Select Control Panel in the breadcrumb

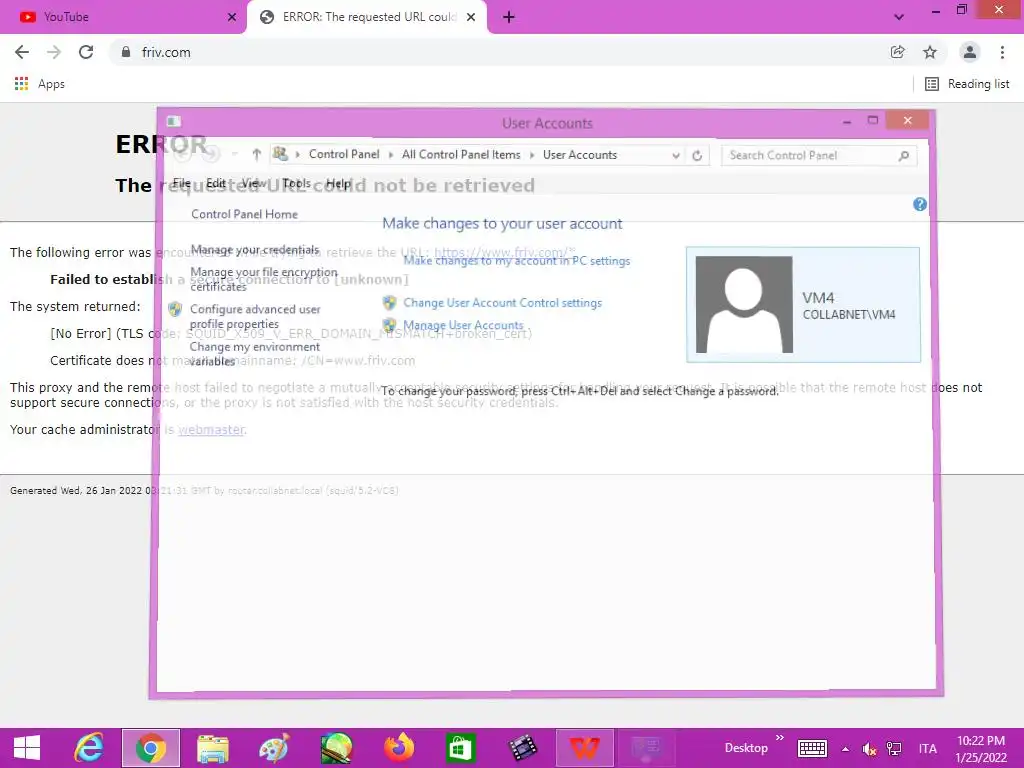(x=344, y=155)
